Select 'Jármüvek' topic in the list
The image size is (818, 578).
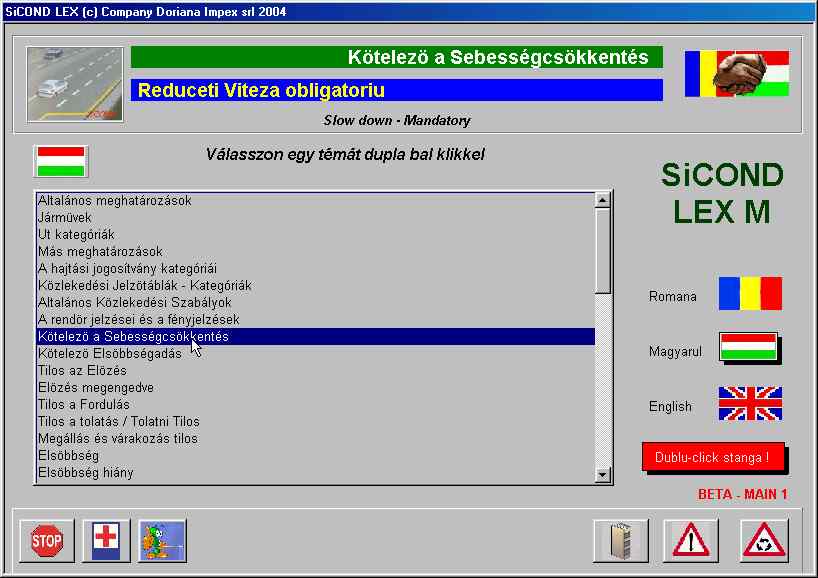[x=316, y=218]
